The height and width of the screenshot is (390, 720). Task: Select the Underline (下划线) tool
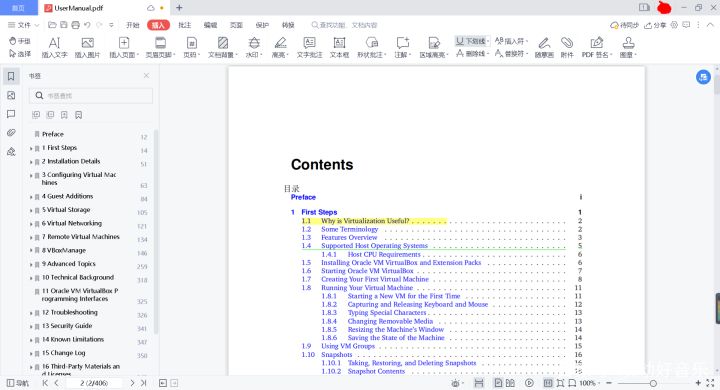[472, 41]
